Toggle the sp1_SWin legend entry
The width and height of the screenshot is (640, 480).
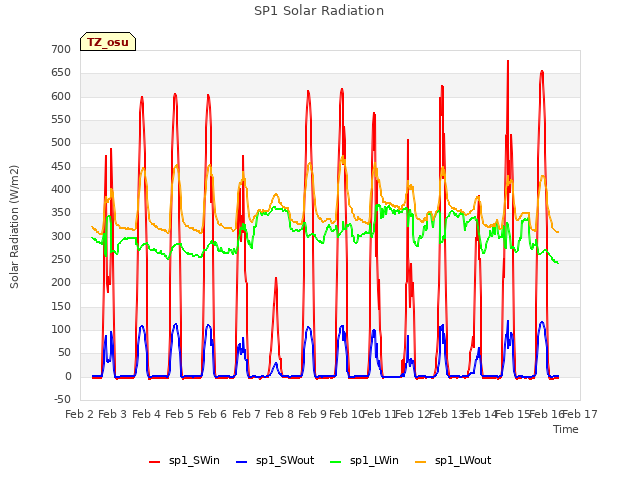tap(185, 461)
